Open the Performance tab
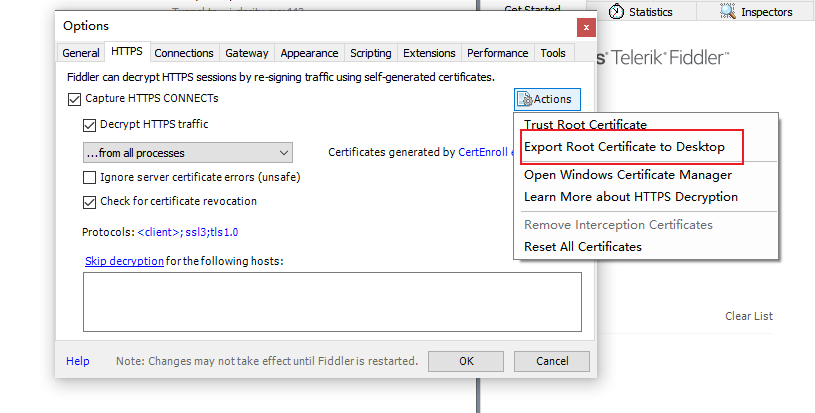This screenshot has width=815, height=413. pyautogui.click(x=497, y=53)
